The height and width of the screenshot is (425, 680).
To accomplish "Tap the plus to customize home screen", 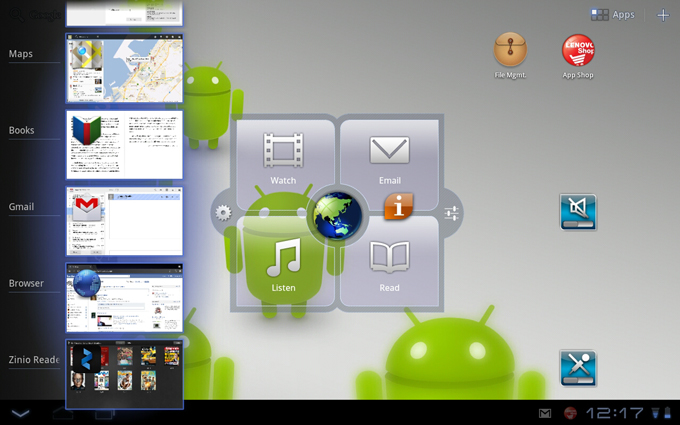I will 663,15.
